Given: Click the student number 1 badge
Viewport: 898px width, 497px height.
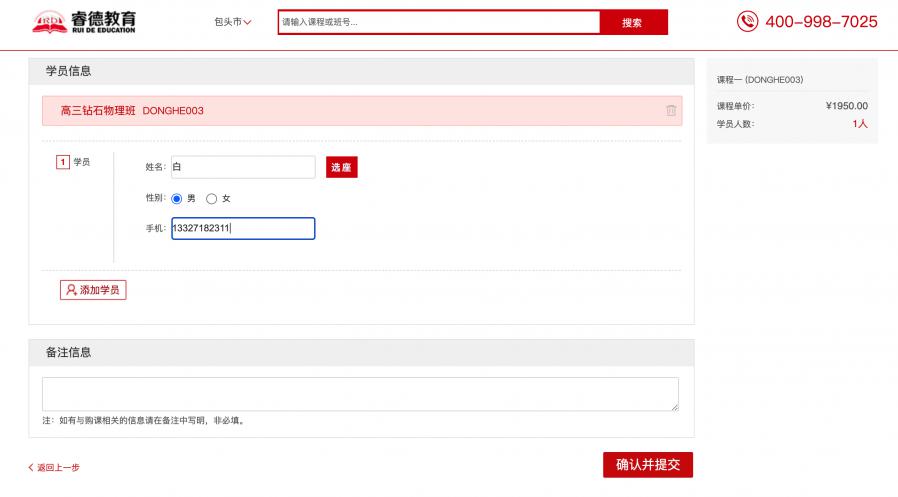Looking at the screenshot, I should pyautogui.click(x=63, y=162).
